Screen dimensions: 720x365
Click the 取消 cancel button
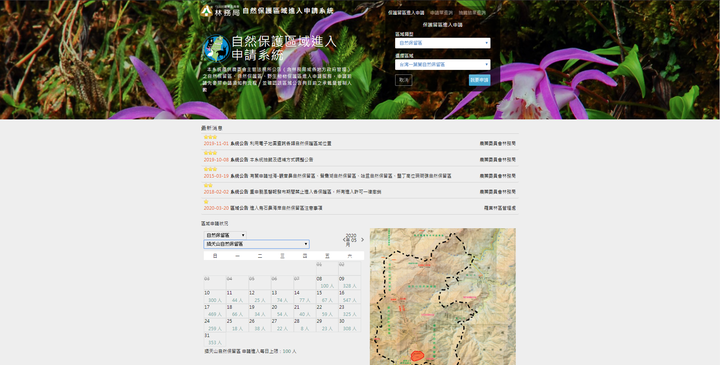pyautogui.click(x=404, y=80)
